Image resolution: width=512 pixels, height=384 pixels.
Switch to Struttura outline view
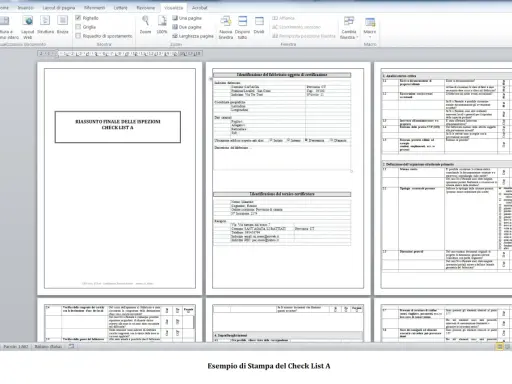(x=45, y=25)
